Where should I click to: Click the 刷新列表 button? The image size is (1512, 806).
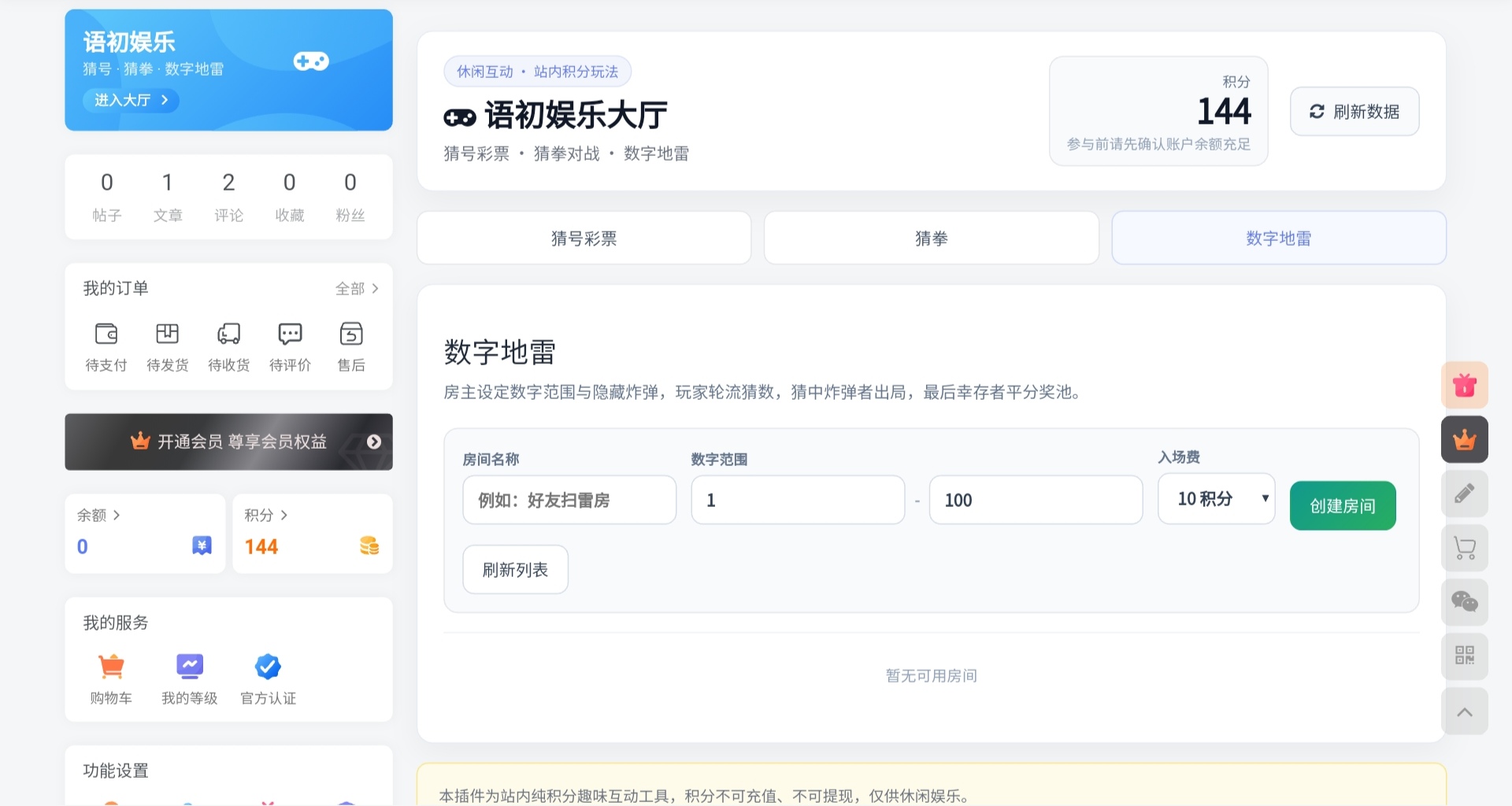pyautogui.click(x=515, y=570)
